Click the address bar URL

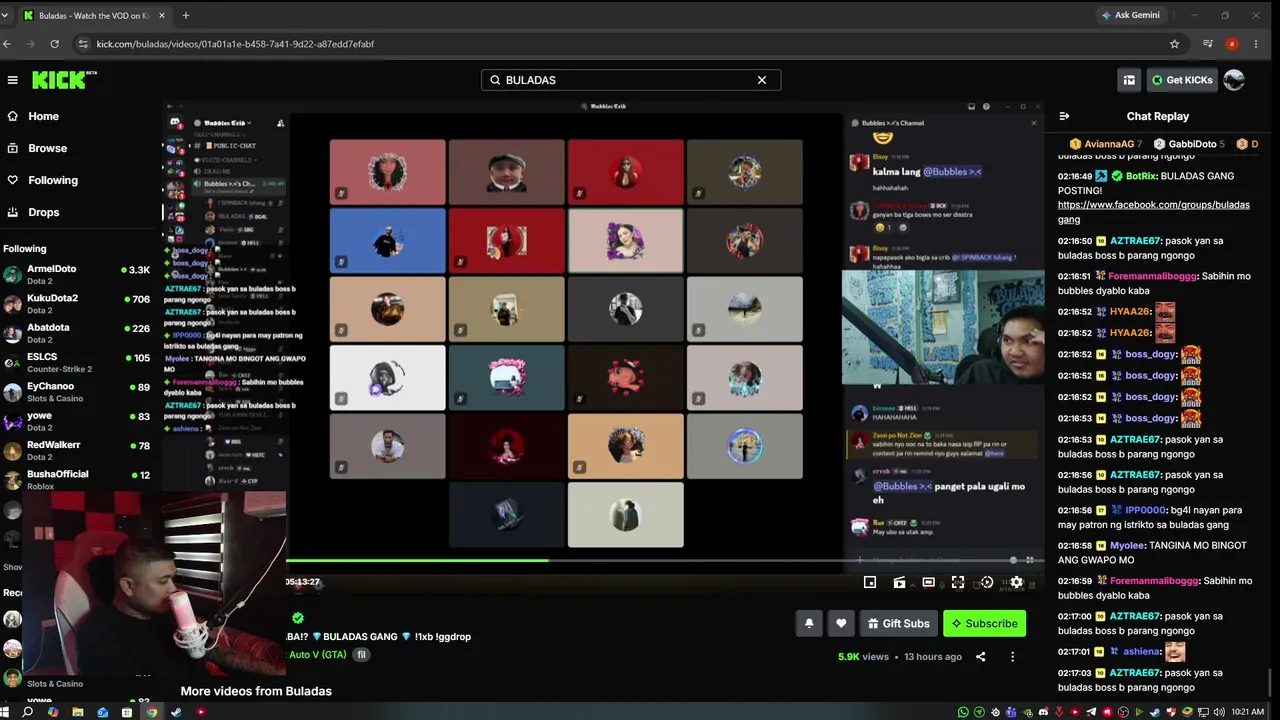pyautogui.click(x=235, y=44)
